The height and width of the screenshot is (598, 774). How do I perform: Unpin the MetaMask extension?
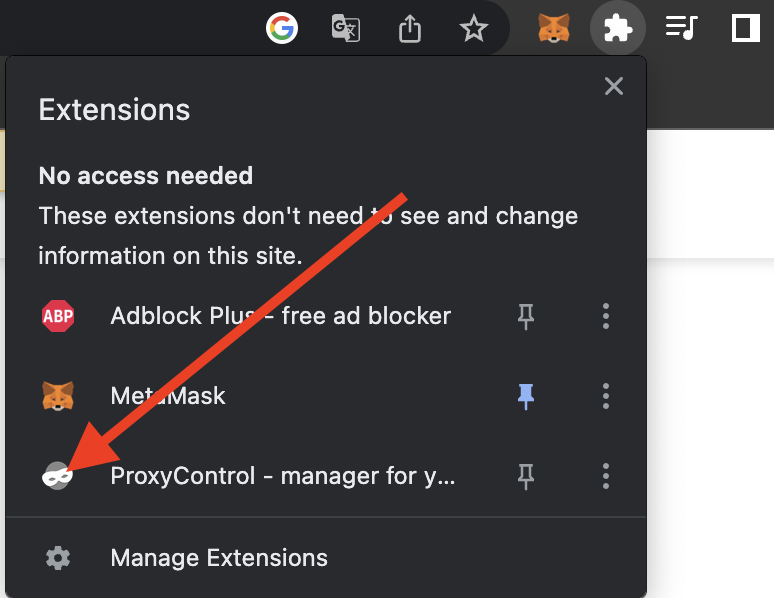(526, 396)
